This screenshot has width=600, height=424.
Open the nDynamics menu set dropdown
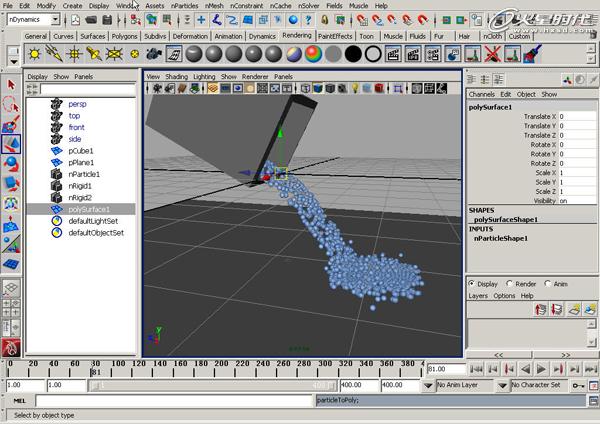point(55,19)
